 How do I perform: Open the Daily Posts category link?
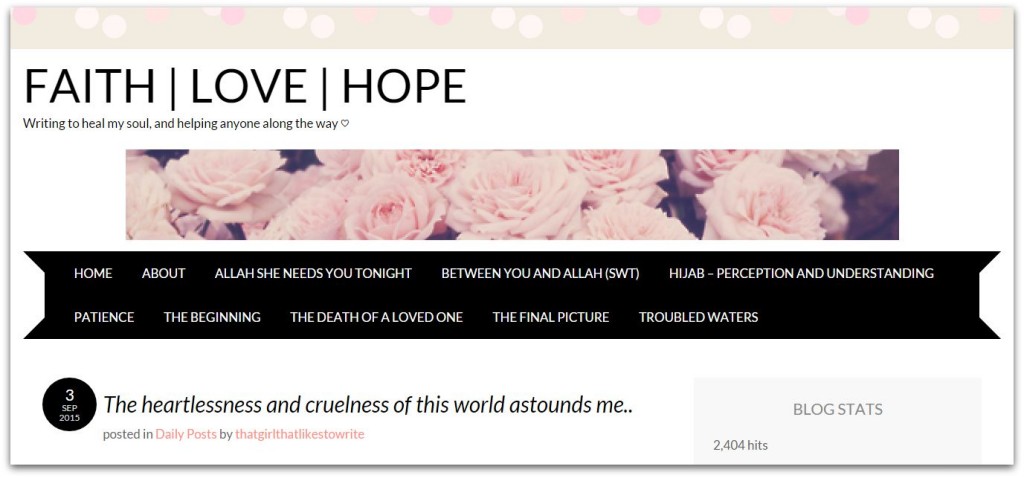185,434
